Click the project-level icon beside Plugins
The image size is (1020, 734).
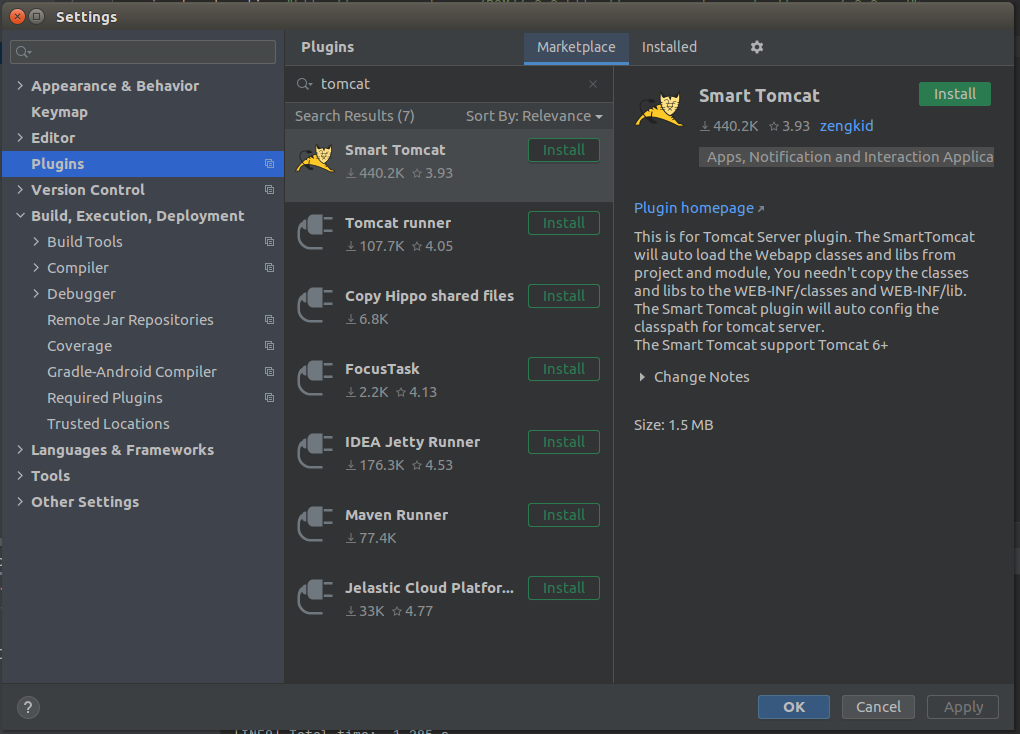tap(269, 164)
